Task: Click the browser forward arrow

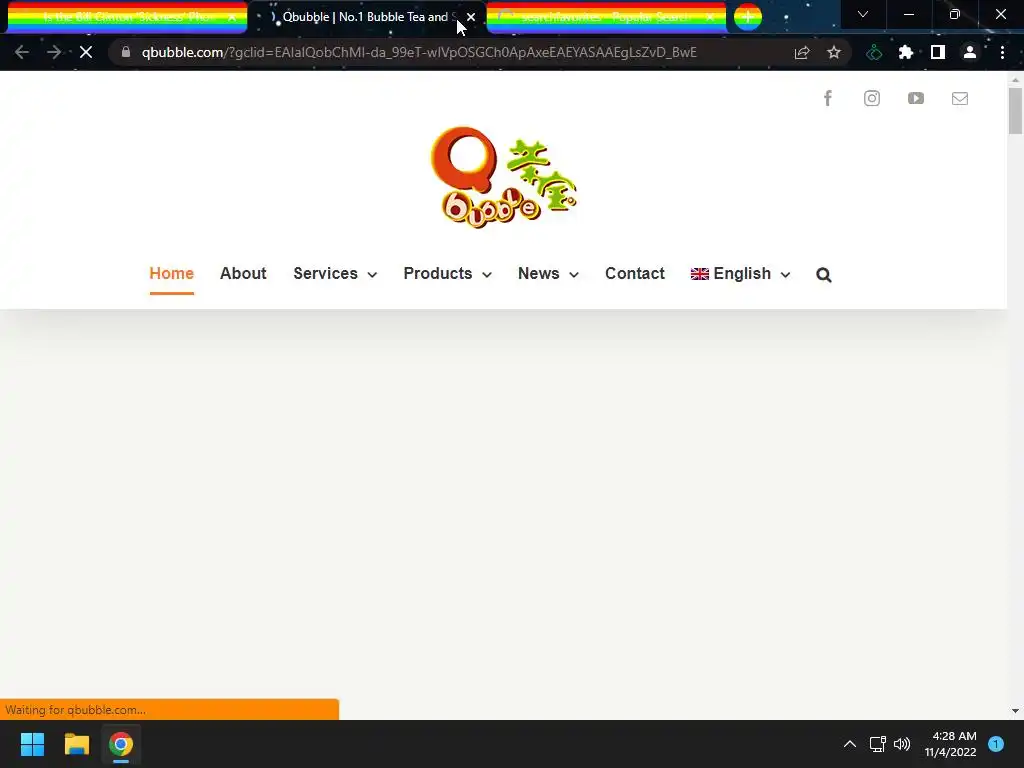Action: [x=54, y=52]
